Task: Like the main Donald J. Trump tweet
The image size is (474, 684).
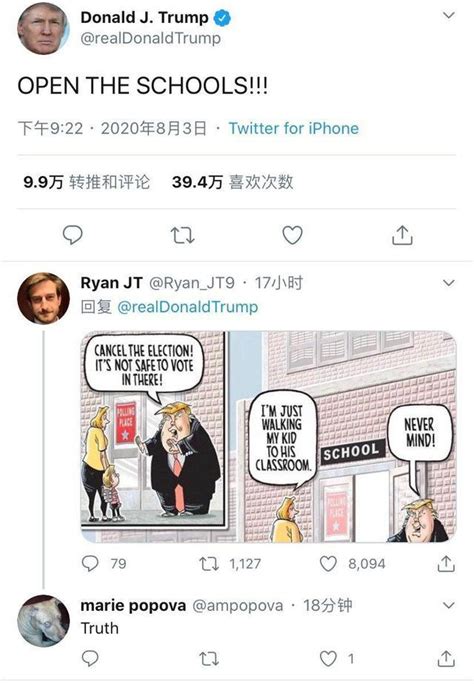Action: pos(292,235)
